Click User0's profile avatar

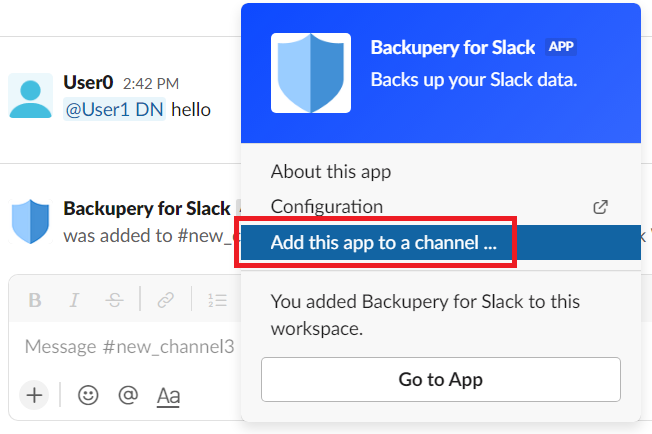tap(31, 96)
